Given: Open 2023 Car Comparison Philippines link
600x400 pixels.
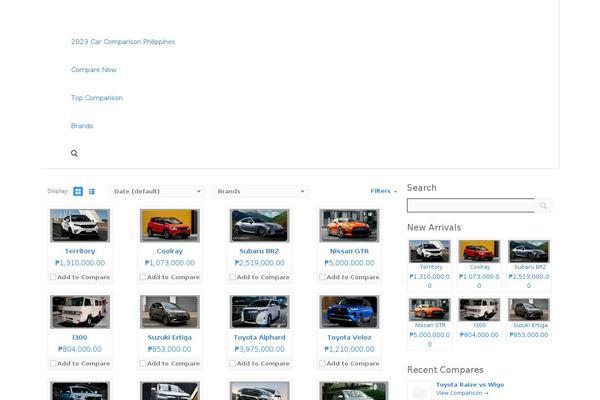Looking at the screenshot, I should pos(123,42).
